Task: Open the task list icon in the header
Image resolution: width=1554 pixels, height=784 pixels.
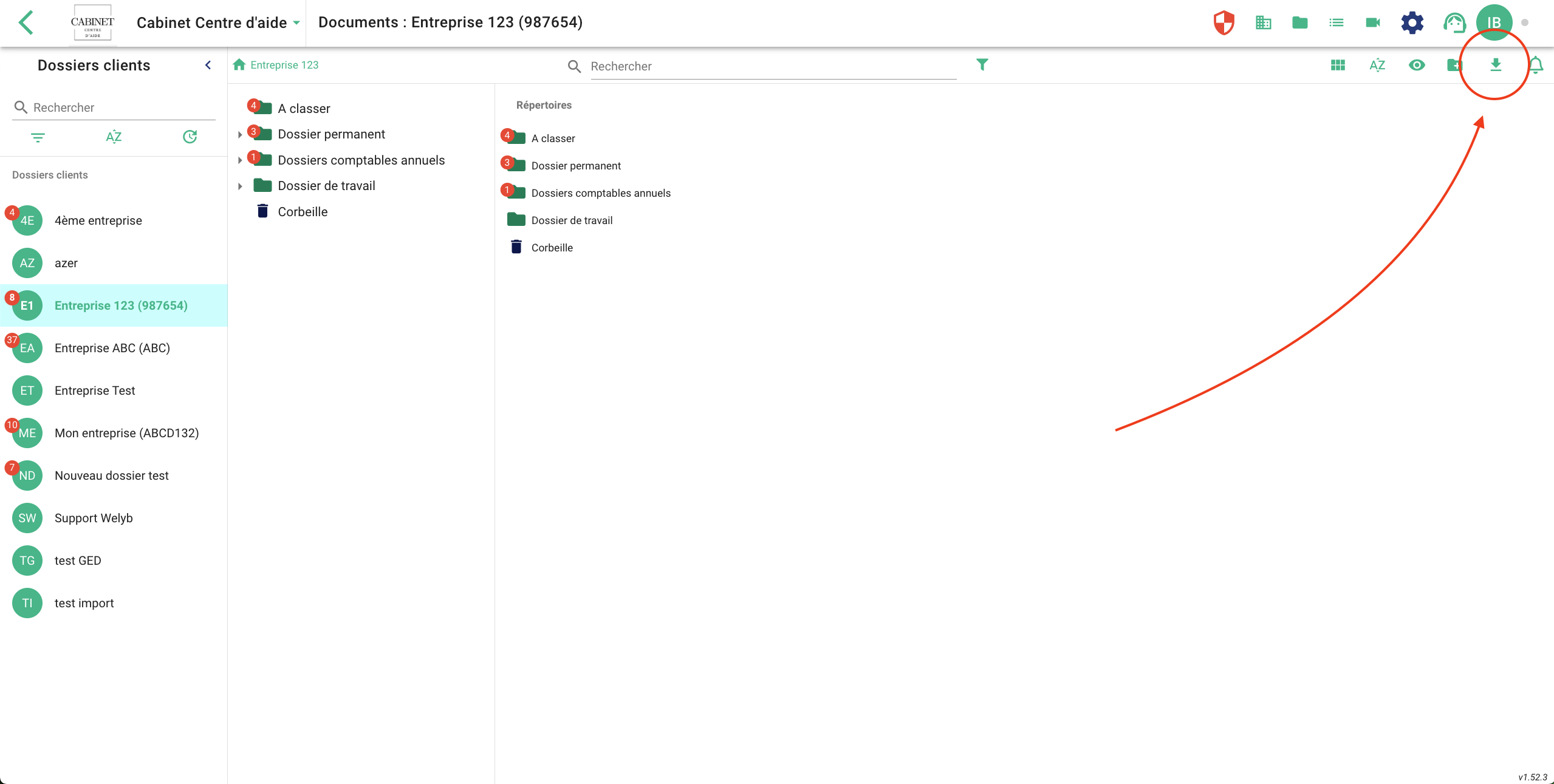Action: 1336,23
